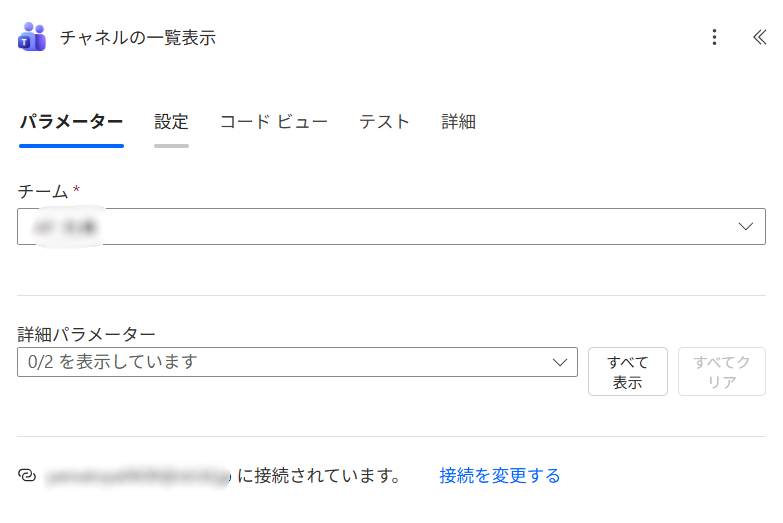The image size is (783, 523).
Task: Click the チーム field label
Action: tap(43, 191)
